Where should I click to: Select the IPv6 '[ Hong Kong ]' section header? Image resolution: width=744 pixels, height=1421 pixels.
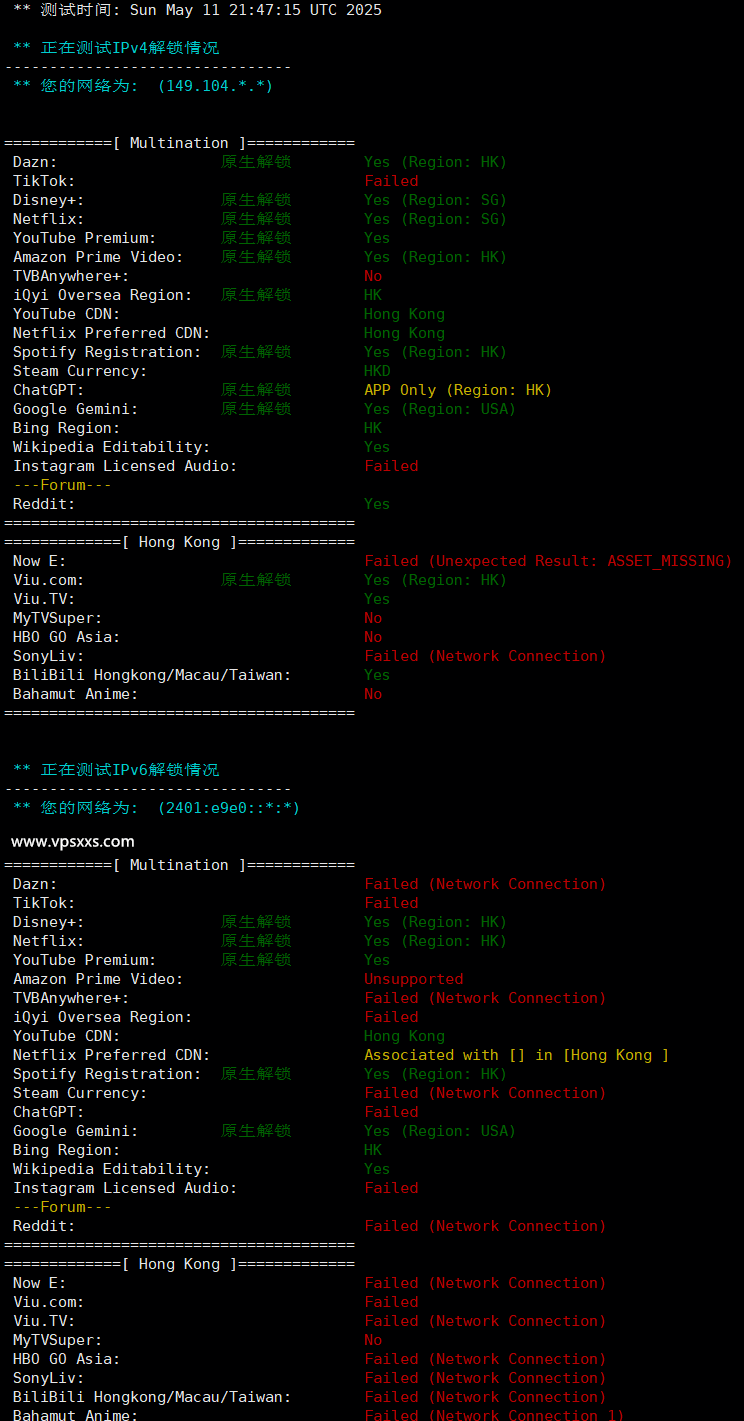coord(179,1264)
